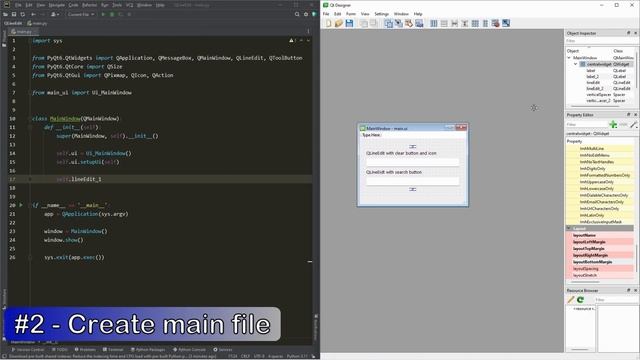Screen dimensions: 640x360
Task: Open Qt Designer Form menu
Action: click(351, 14)
